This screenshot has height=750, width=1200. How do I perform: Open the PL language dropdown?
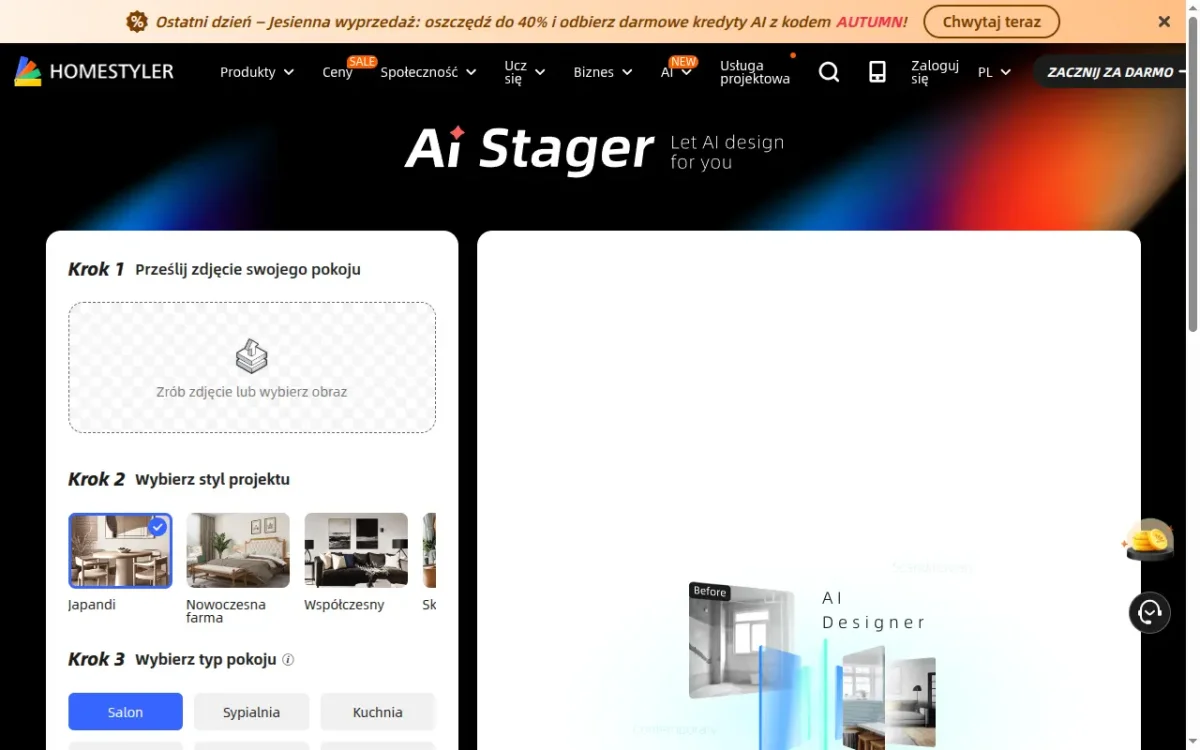994,72
